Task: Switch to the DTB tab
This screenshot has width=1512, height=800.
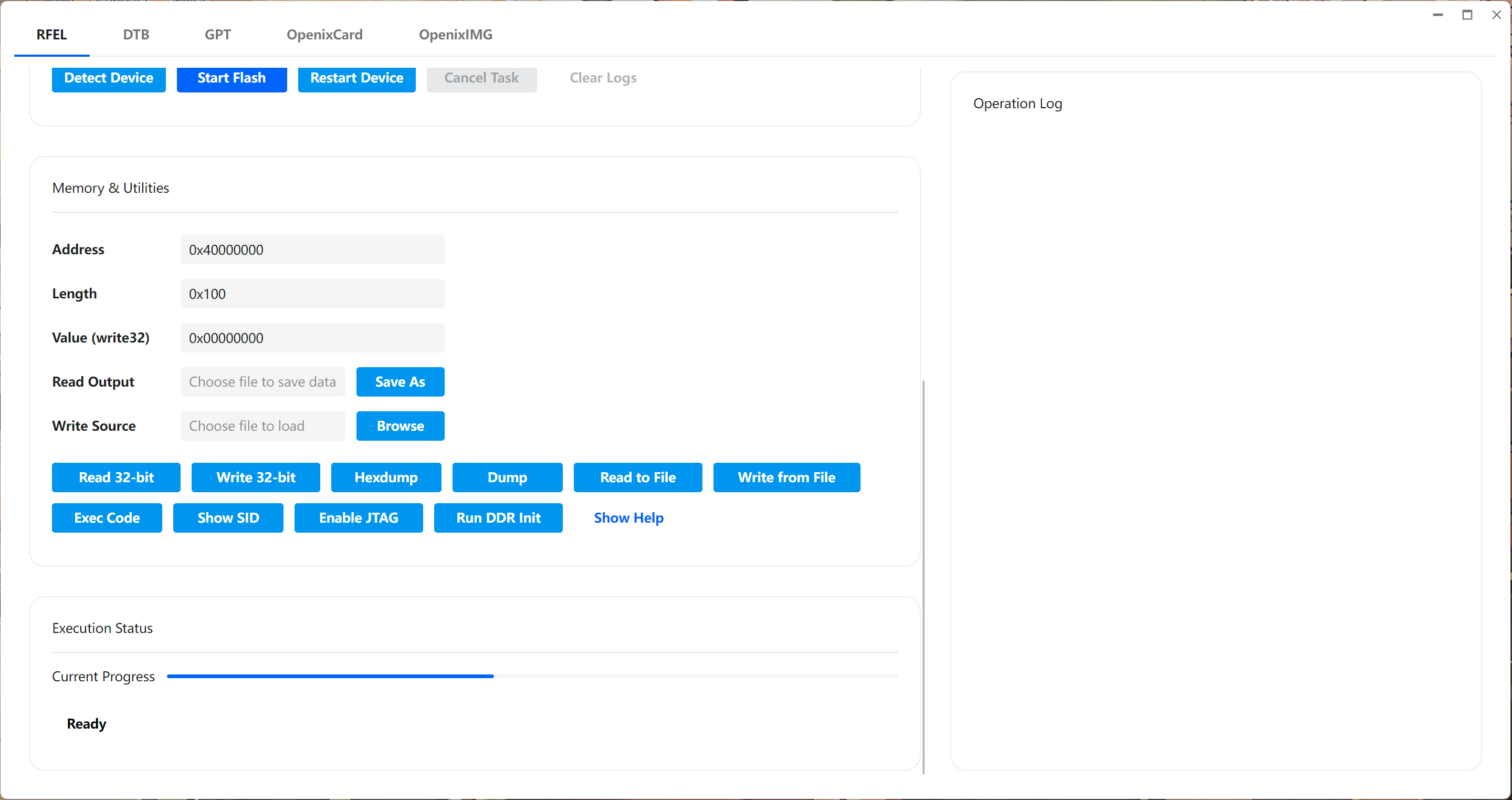Action: (x=135, y=35)
